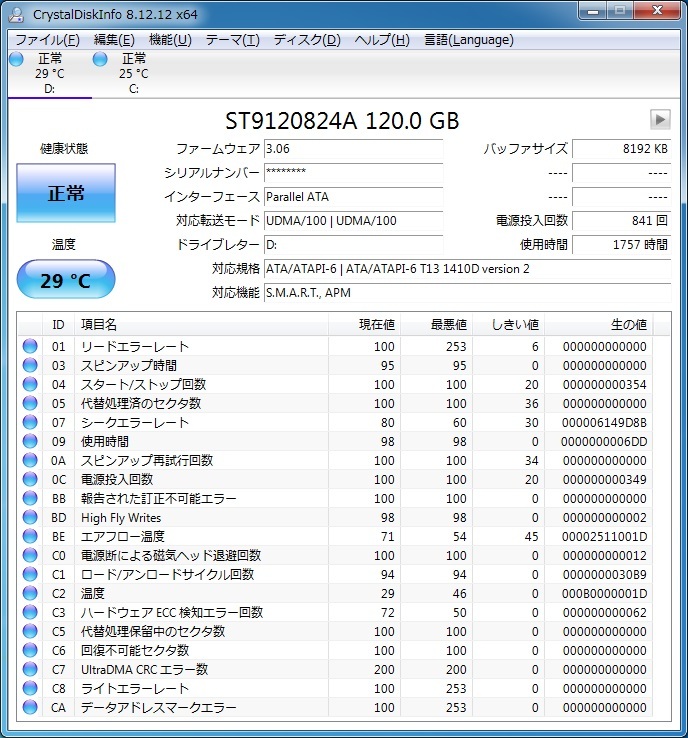Click the 生の値 column header

pos(628,325)
